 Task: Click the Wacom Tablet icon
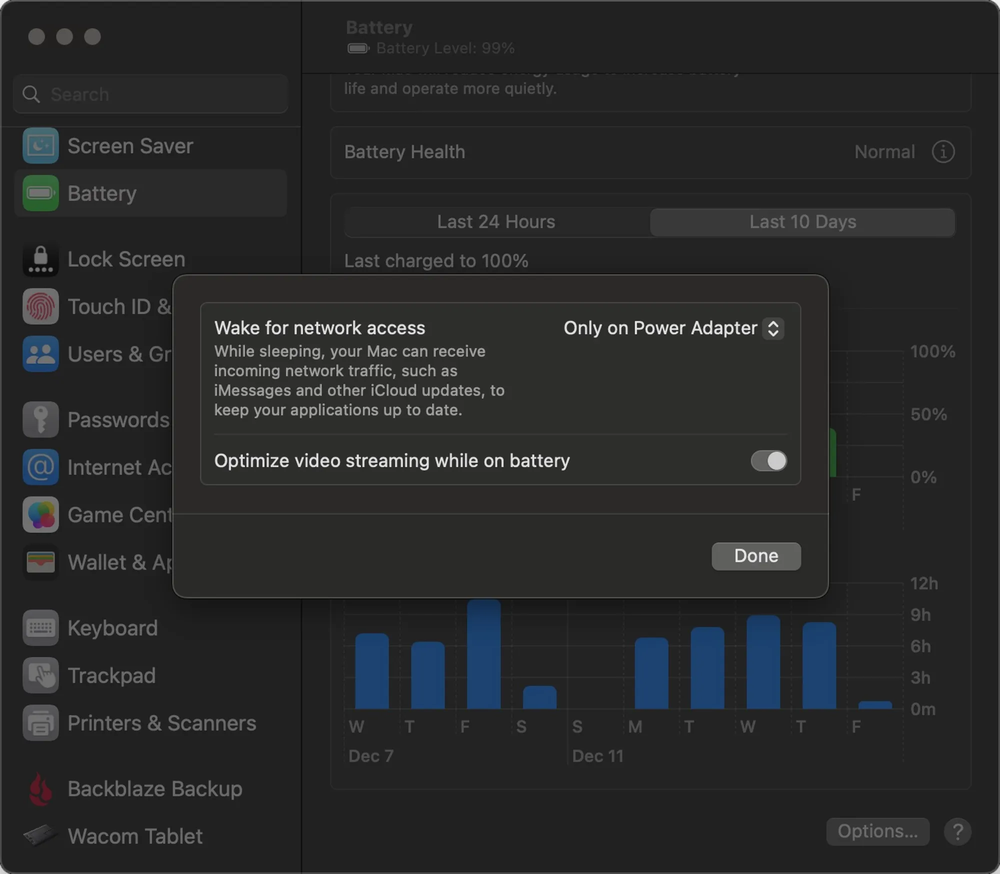pos(40,836)
